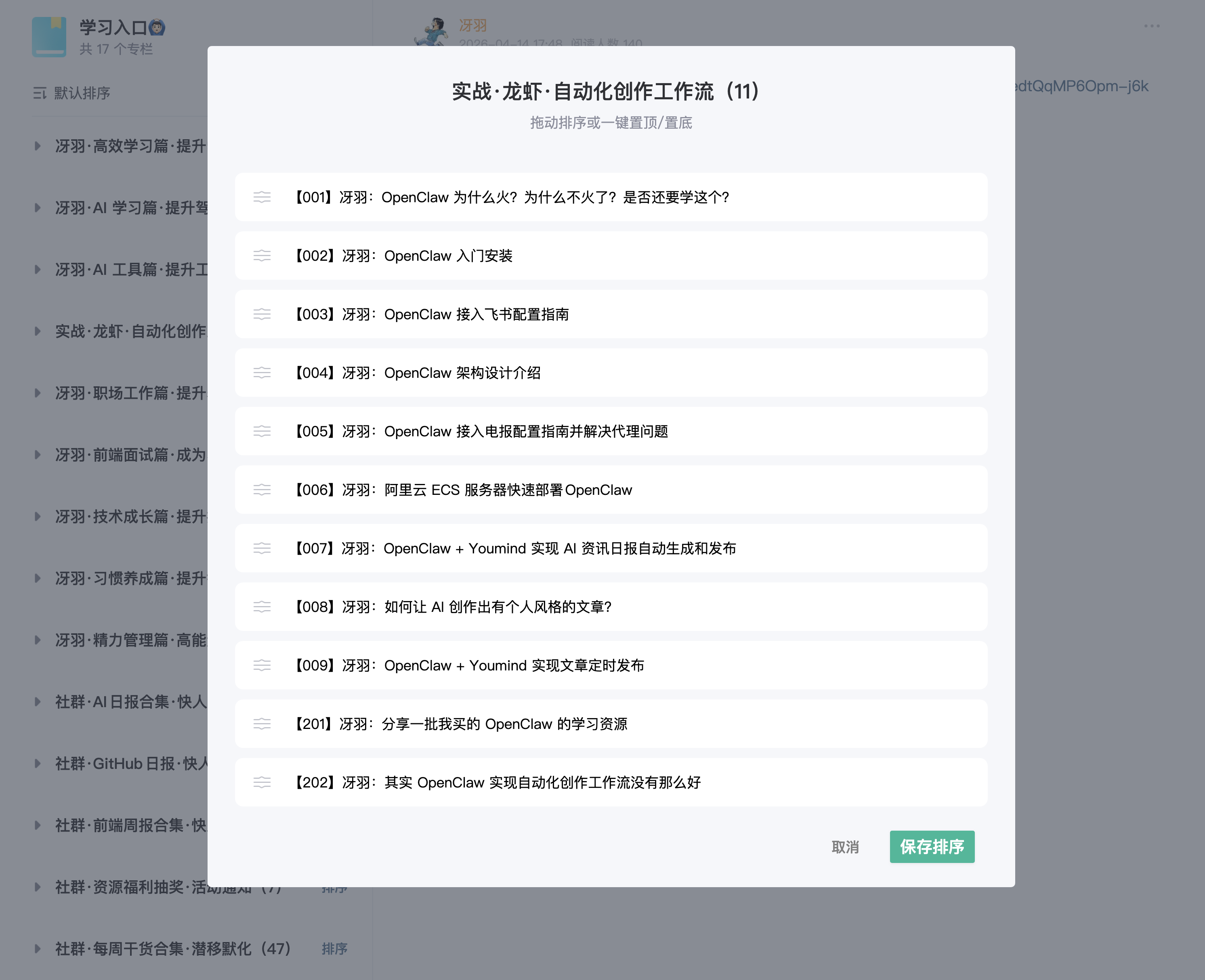Expand the 冴羽·习惯养成篇 column
This screenshot has height=980, width=1205.
37,579
